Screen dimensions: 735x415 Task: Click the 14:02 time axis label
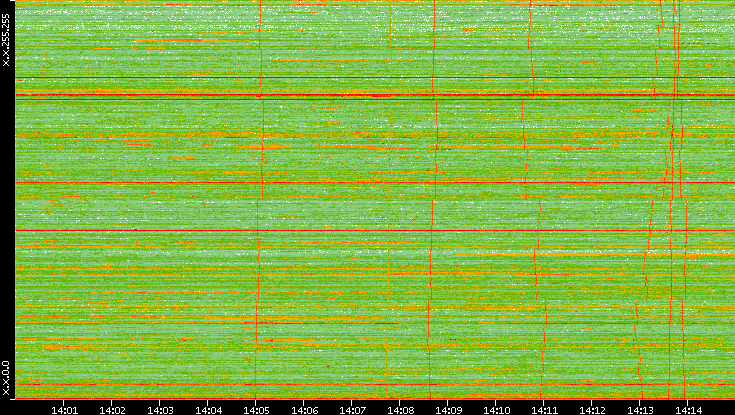[x=112, y=411]
